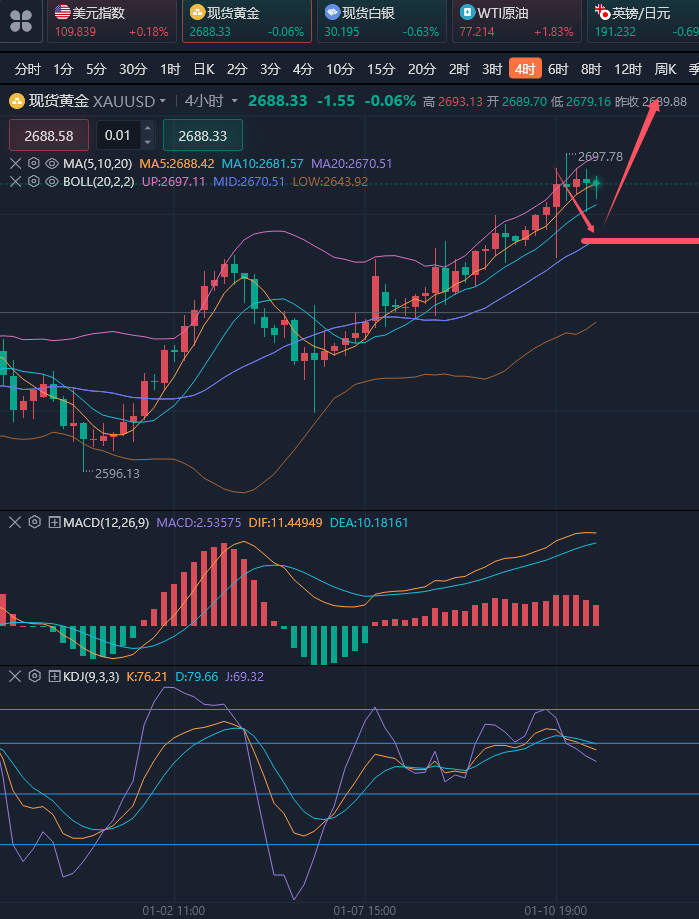
Task: Open KDJ indicator settings icon
Action: (x=34, y=676)
